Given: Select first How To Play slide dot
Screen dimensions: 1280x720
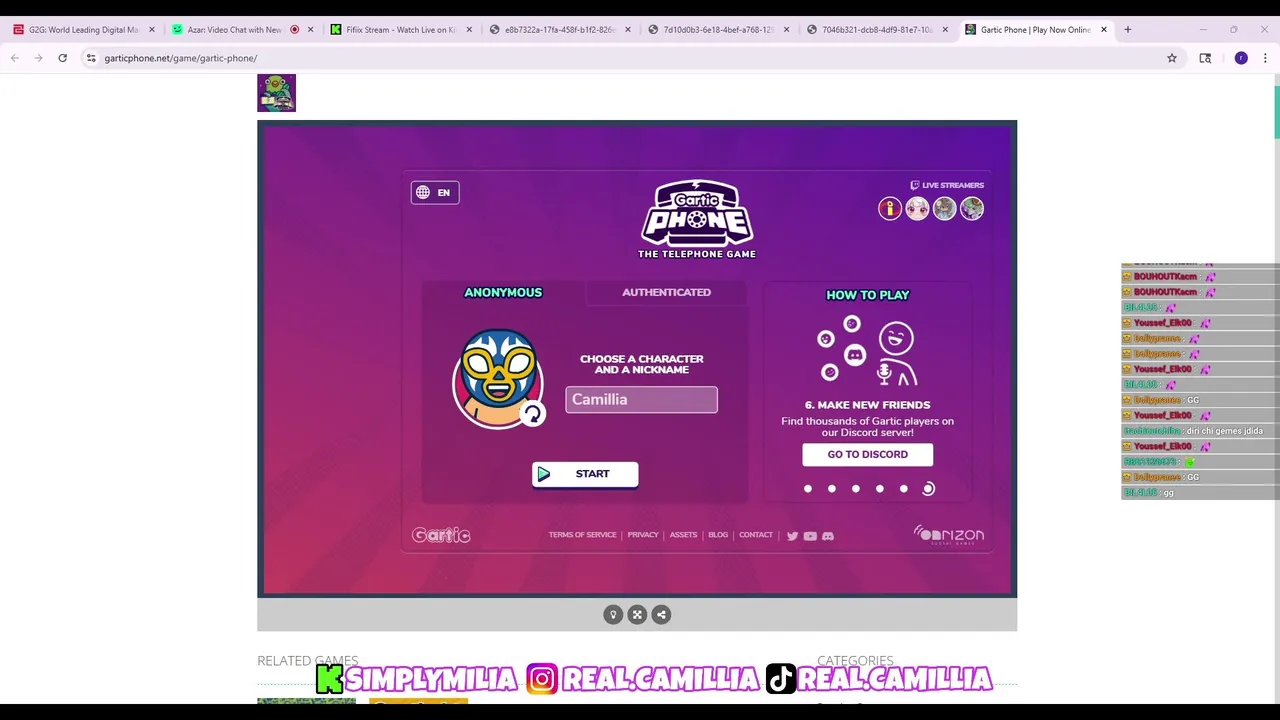Looking at the screenshot, I should [x=808, y=489].
